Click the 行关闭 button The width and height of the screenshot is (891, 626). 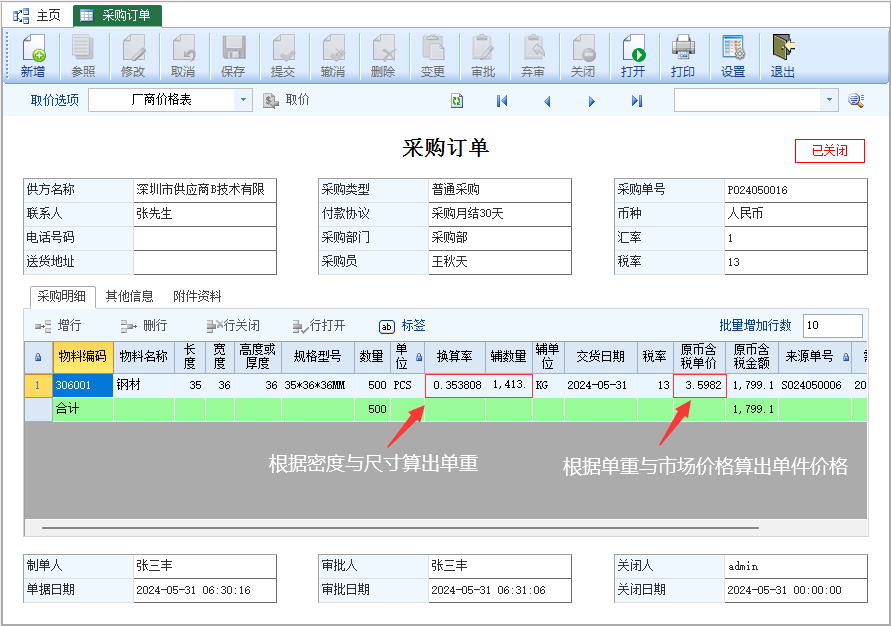[x=233, y=325]
